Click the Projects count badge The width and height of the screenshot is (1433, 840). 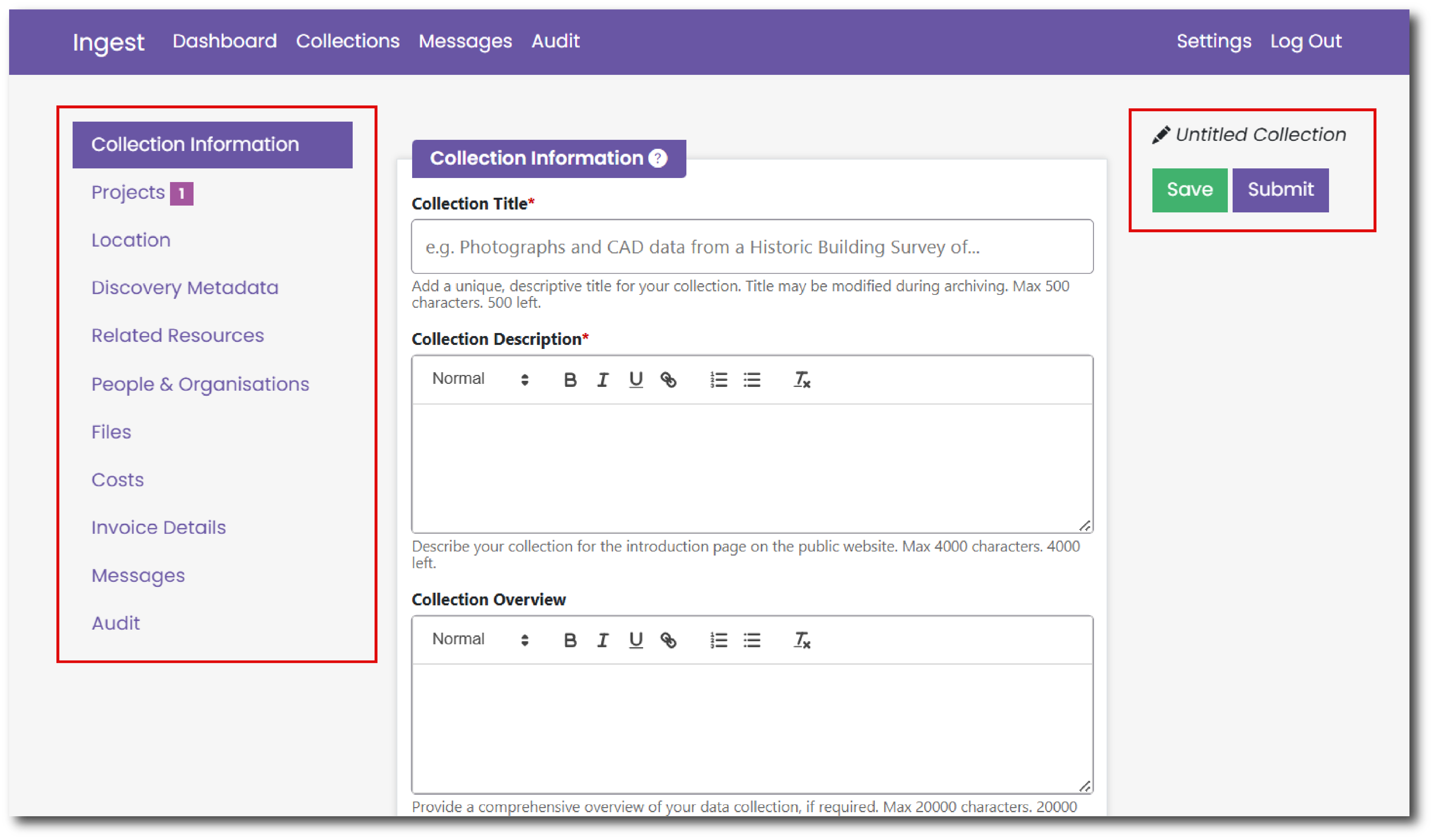[181, 194]
